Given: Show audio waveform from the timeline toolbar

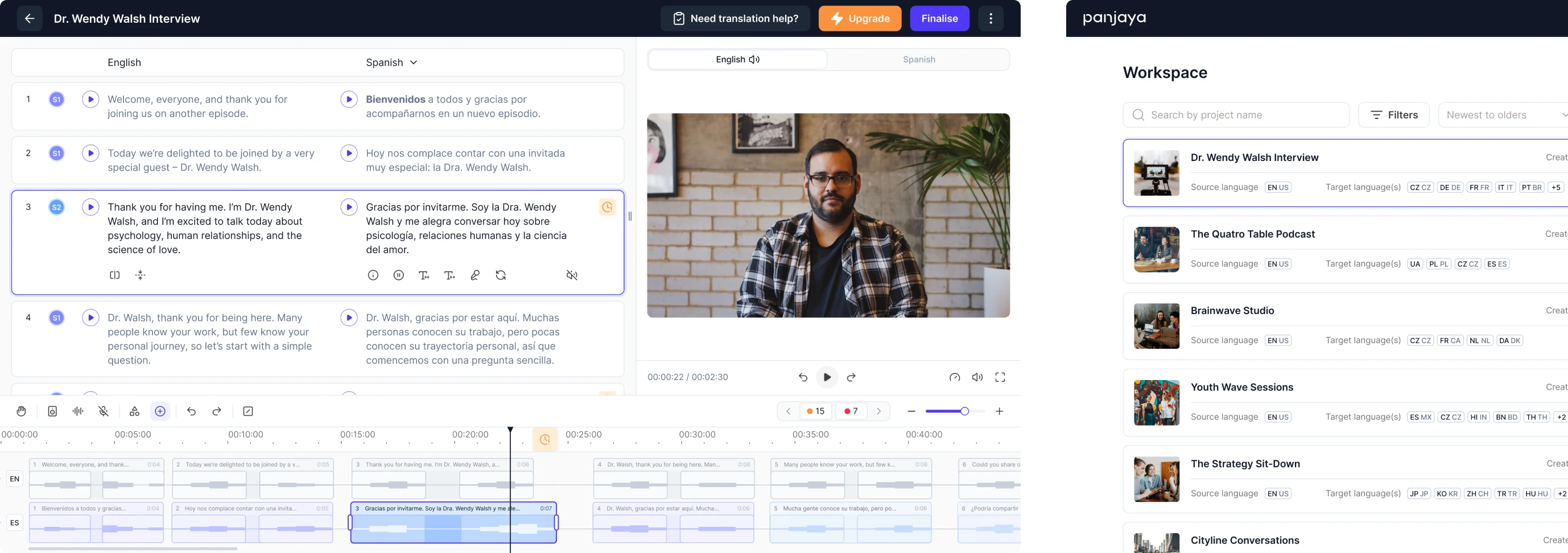Looking at the screenshot, I should click(x=78, y=411).
